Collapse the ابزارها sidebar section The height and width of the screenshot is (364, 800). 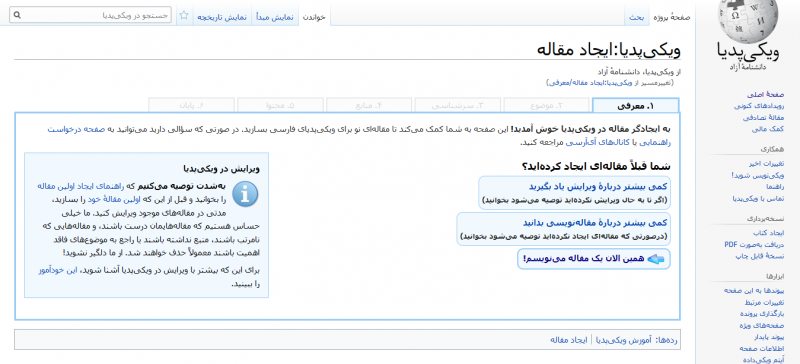point(775,276)
